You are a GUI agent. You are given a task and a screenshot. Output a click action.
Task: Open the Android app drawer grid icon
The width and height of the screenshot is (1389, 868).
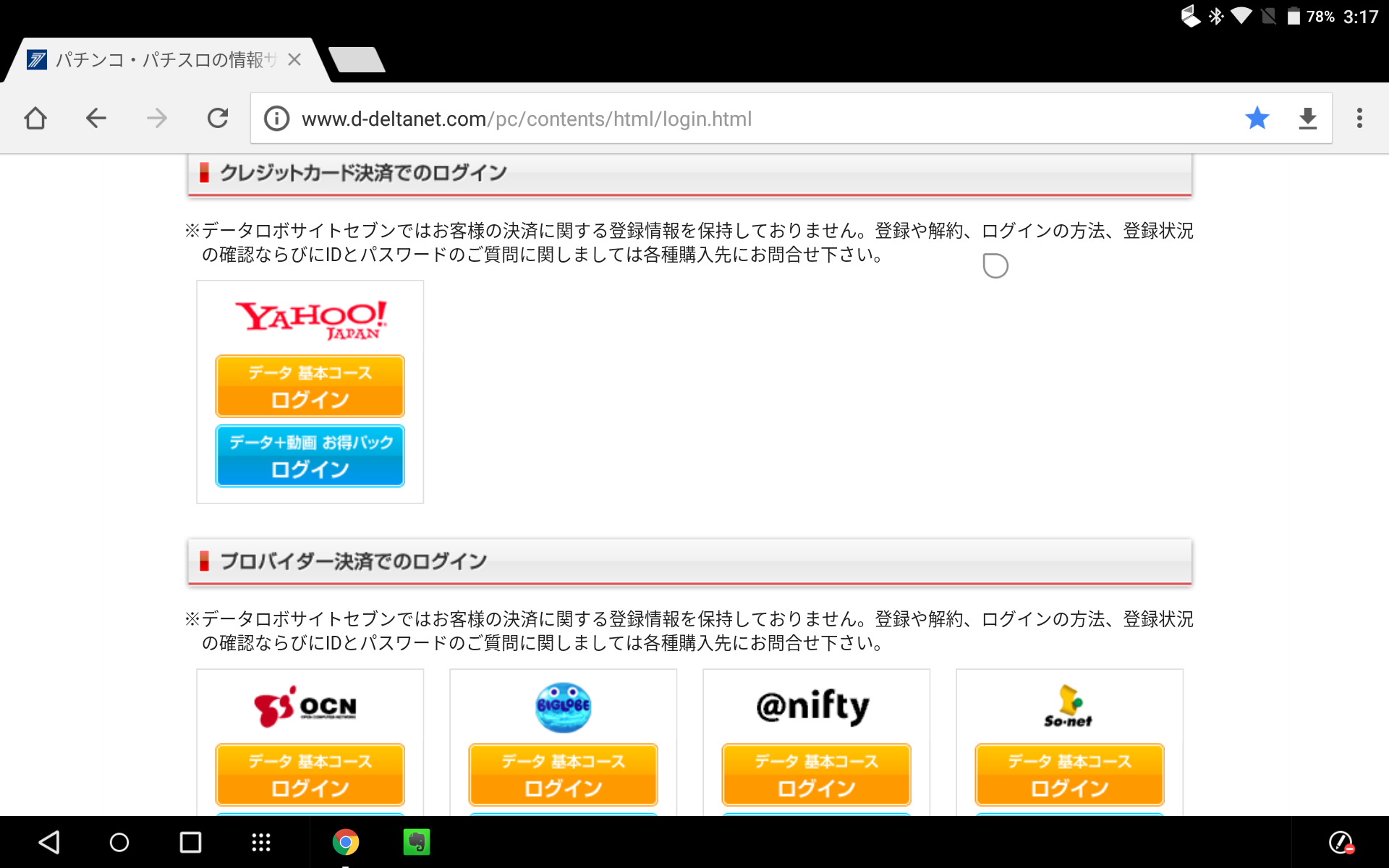pyautogui.click(x=261, y=842)
